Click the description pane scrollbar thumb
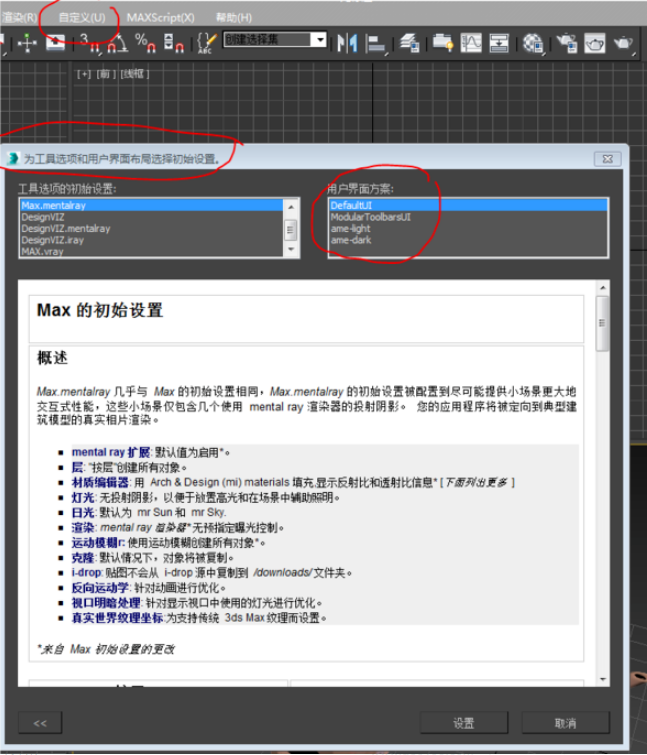This screenshot has height=755, width=647. tap(603, 324)
